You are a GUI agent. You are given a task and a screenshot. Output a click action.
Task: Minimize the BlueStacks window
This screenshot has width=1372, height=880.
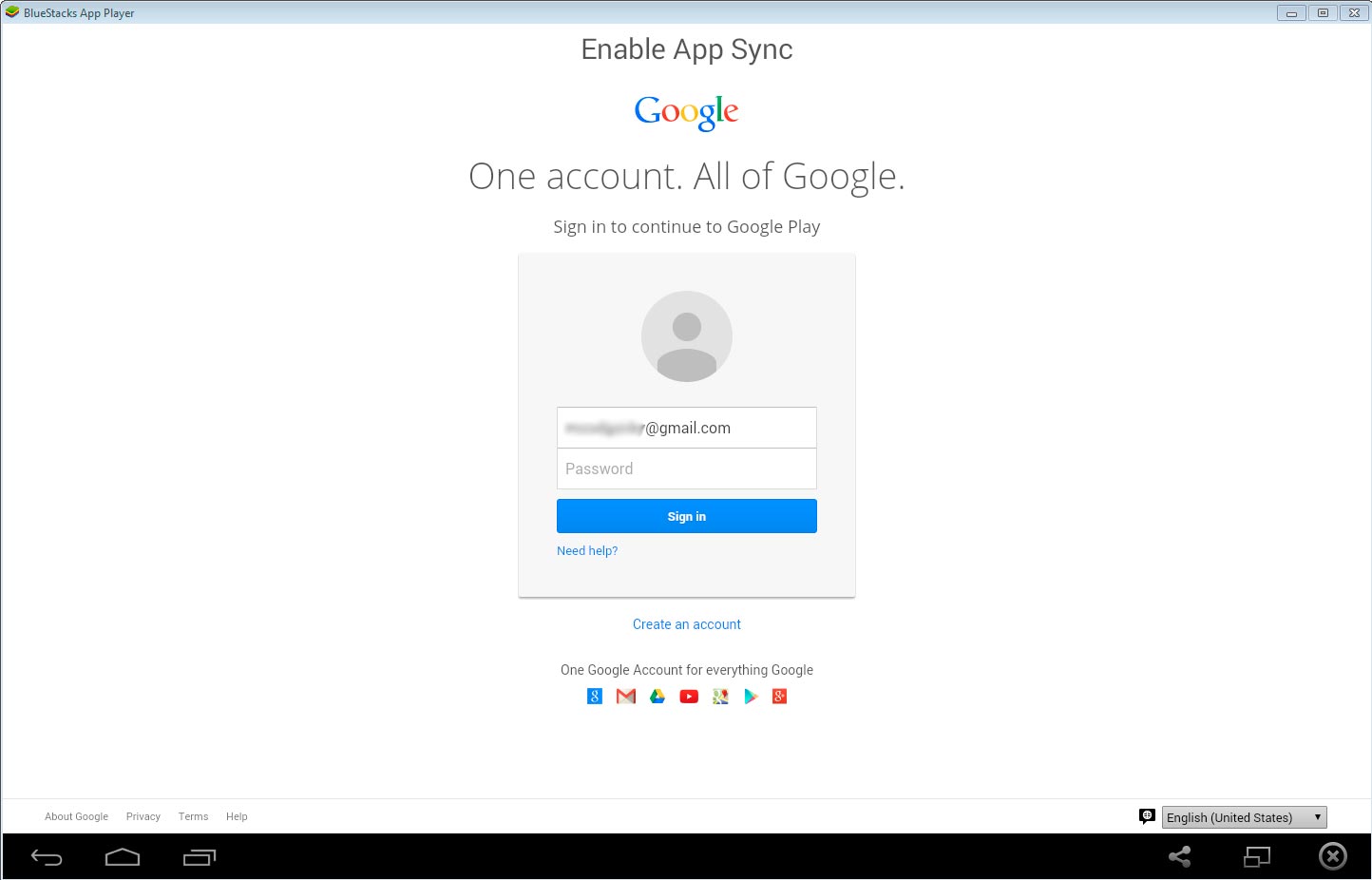1291,12
